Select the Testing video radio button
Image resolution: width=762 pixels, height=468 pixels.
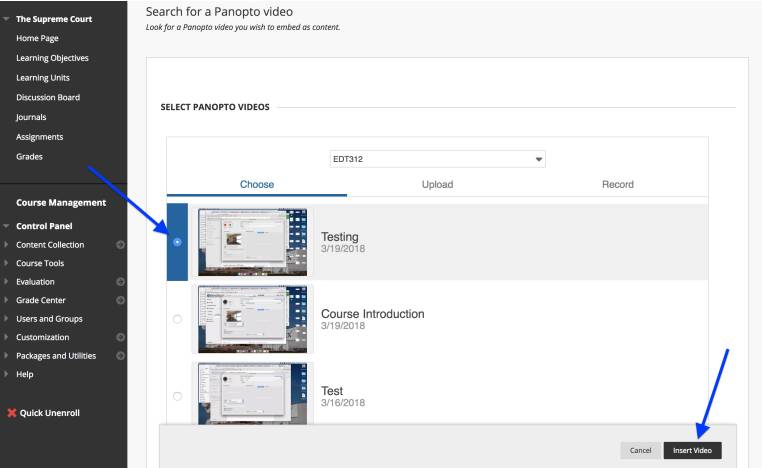[177, 242]
